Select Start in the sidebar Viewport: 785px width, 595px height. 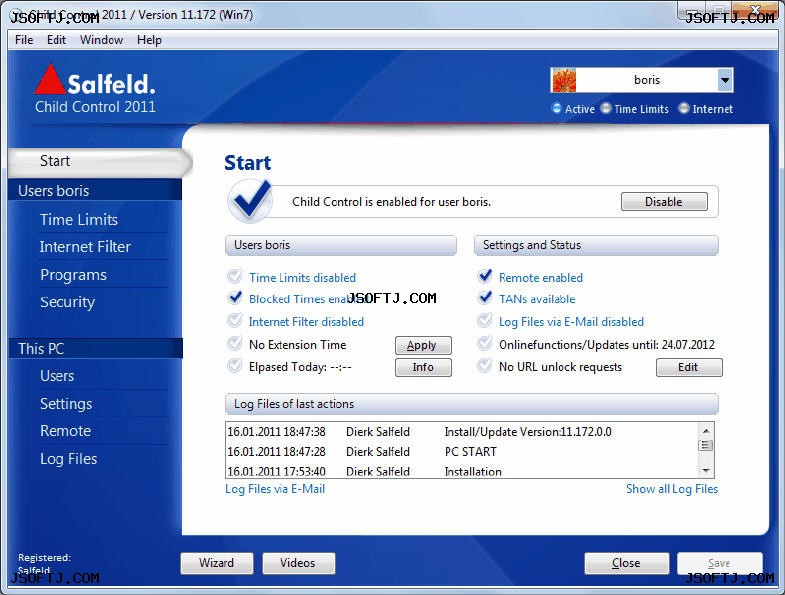100,161
